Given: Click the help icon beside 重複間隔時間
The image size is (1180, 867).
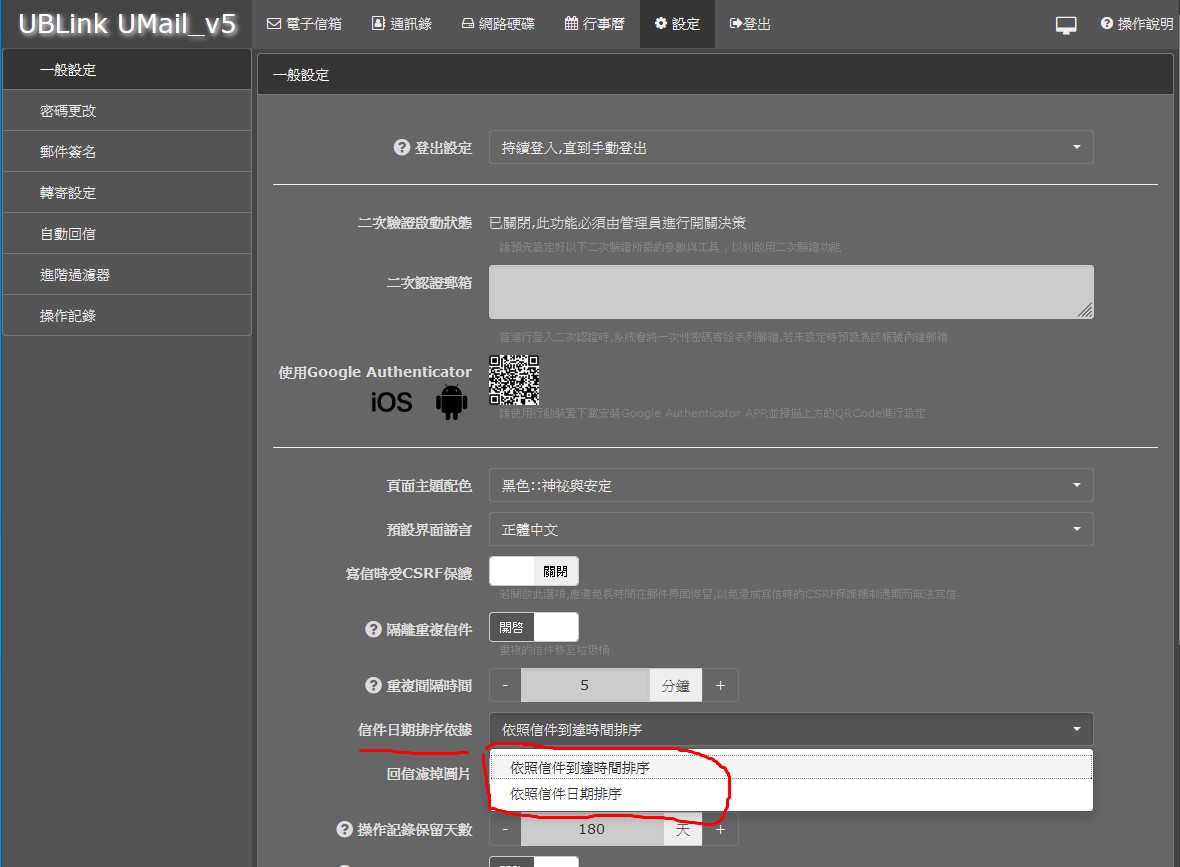Looking at the screenshot, I should tap(373, 686).
